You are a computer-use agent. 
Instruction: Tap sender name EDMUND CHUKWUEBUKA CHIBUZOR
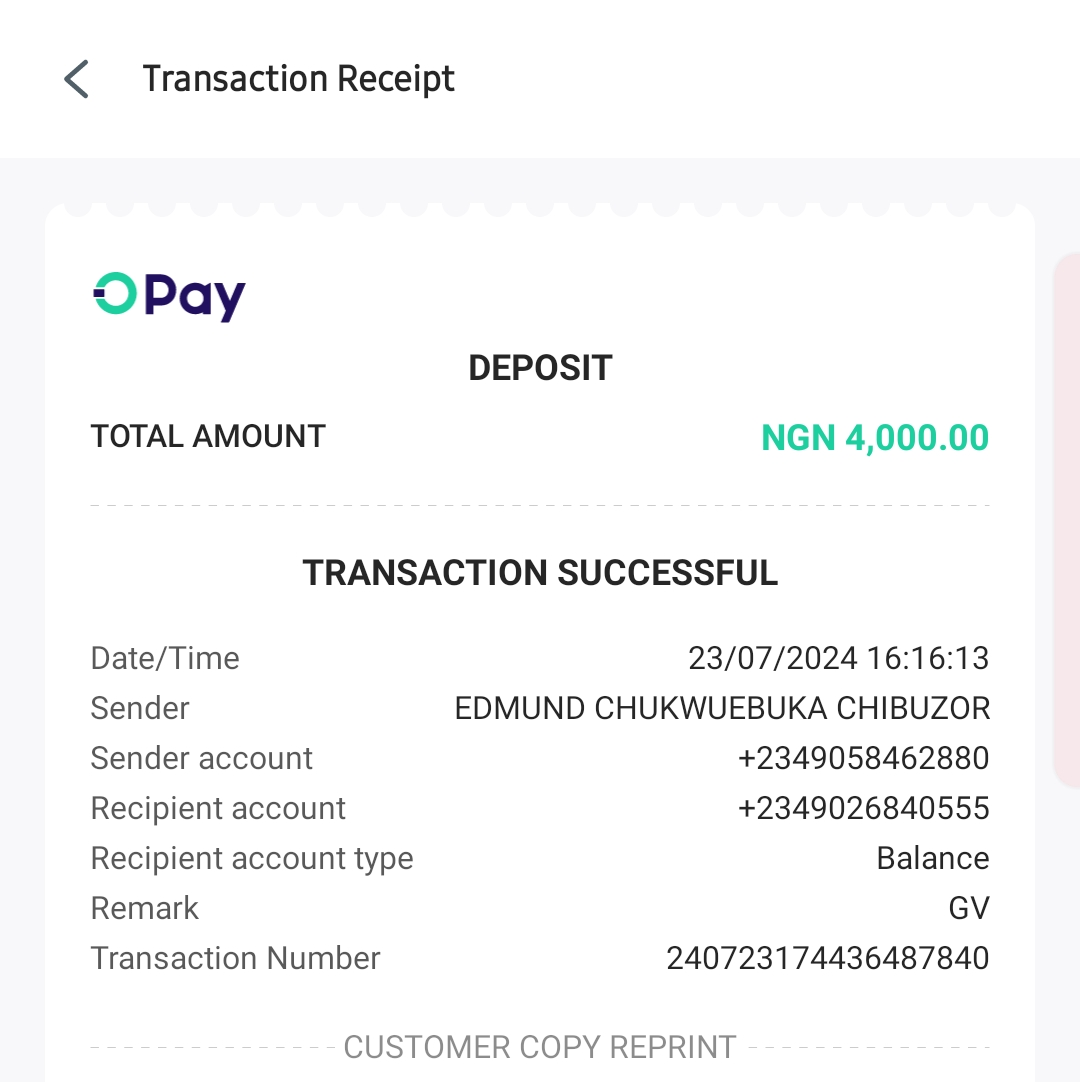[722, 708]
